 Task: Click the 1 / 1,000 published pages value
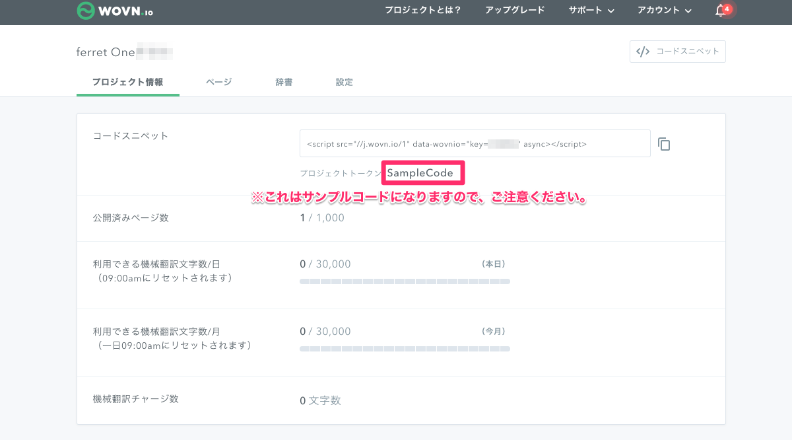tap(322, 218)
